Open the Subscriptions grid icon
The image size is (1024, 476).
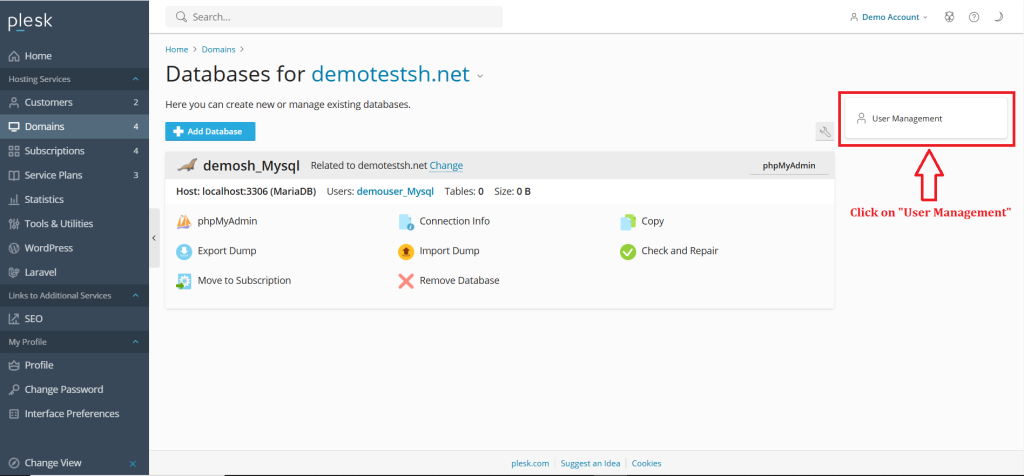[14, 151]
